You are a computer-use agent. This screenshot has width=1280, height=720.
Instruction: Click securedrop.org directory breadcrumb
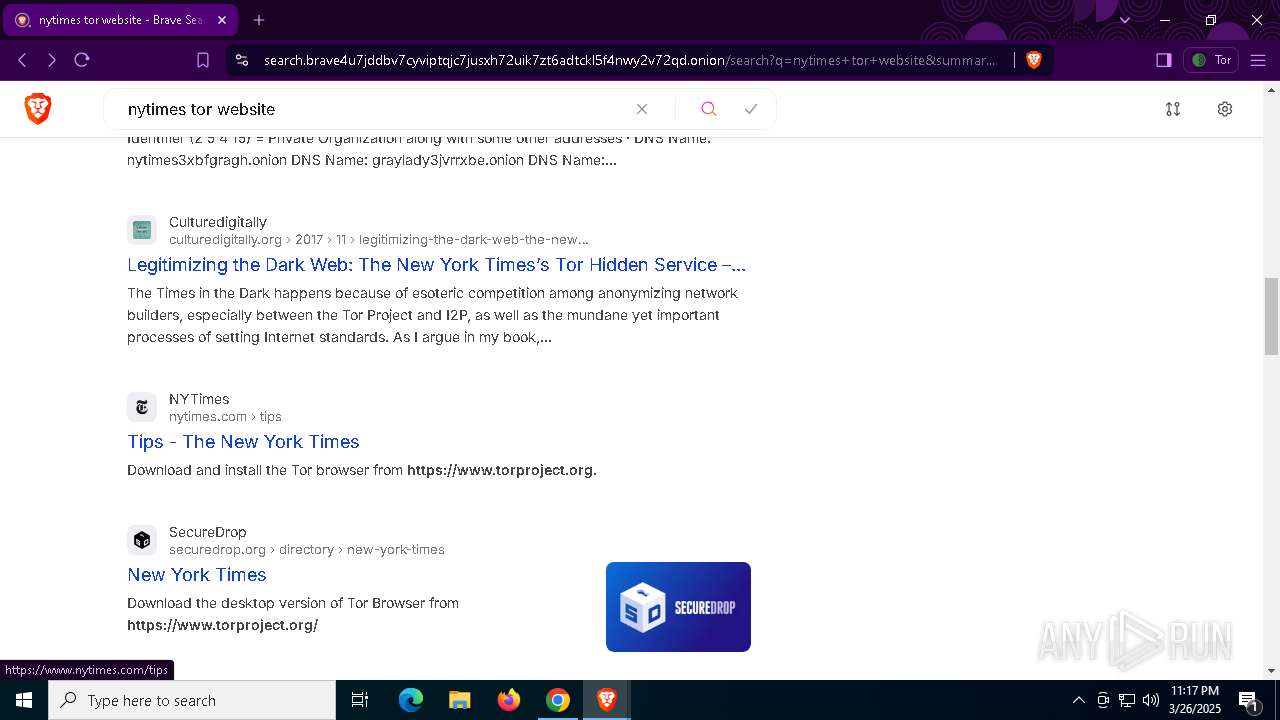pos(307,550)
